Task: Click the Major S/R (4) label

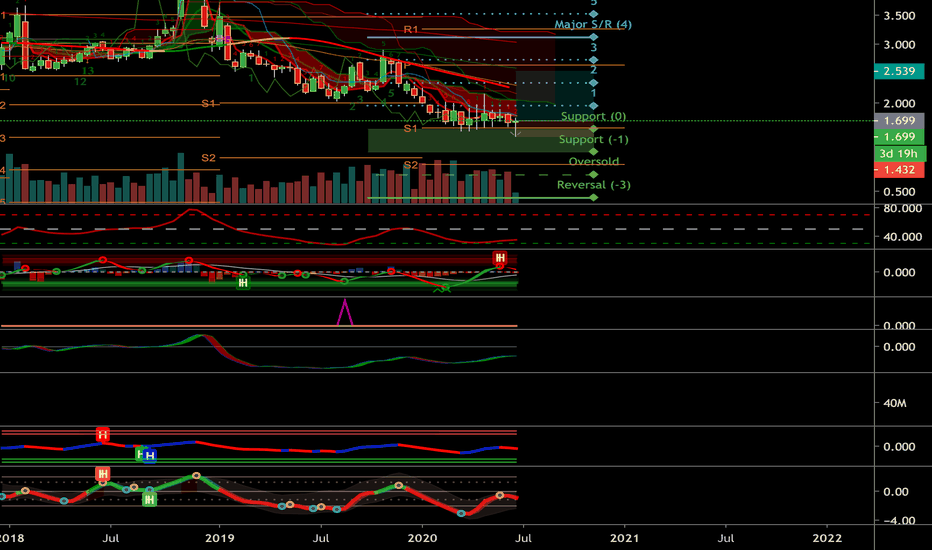Action: [593, 24]
